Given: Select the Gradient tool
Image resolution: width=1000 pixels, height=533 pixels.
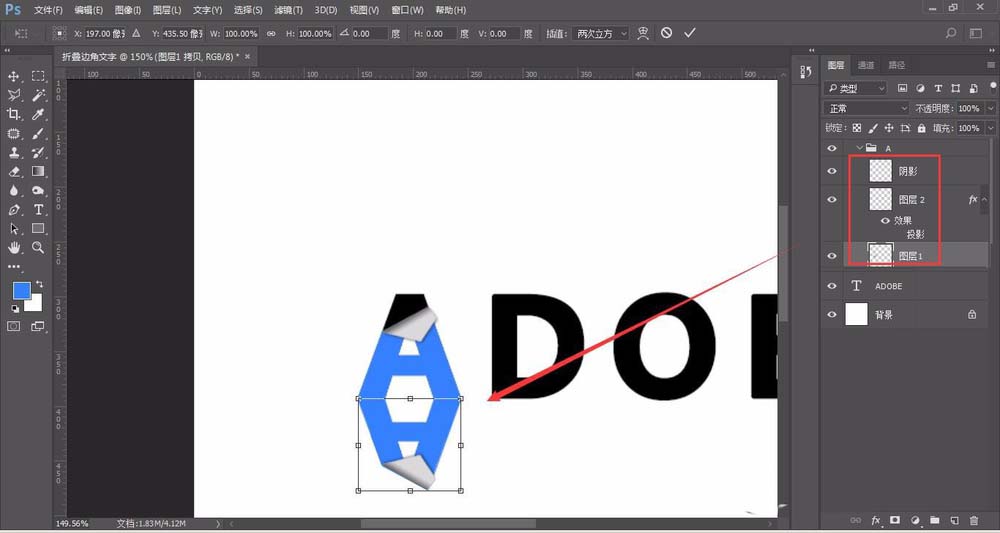Looking at the screenshot, I should tap(38, 172).
